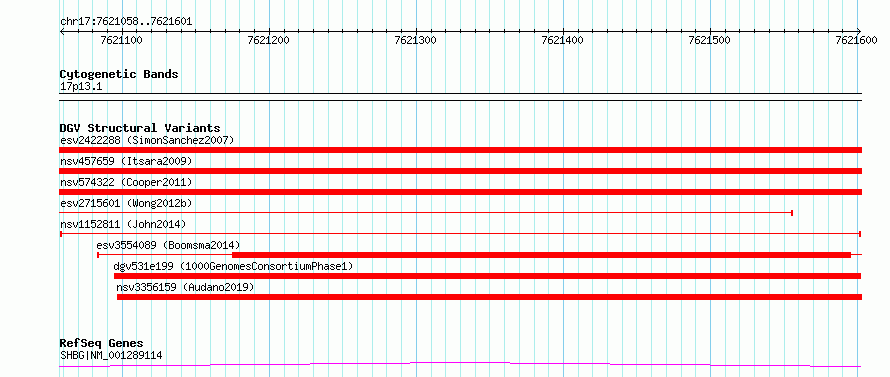Click variant label esv3554089 (Boomsma2014)
This screenshot has width=890, height=377.
[169, 245]
